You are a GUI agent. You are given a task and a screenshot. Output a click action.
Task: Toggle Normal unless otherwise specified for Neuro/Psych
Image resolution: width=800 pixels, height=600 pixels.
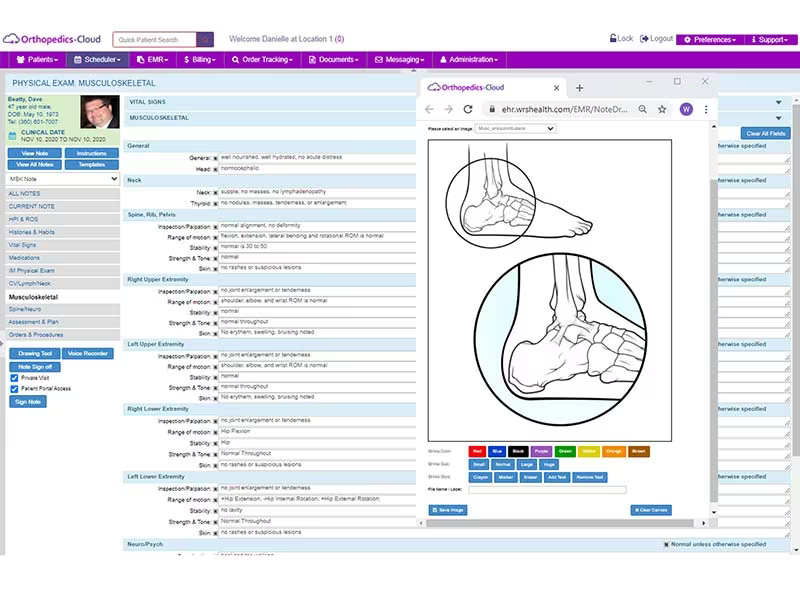[666, 544]
